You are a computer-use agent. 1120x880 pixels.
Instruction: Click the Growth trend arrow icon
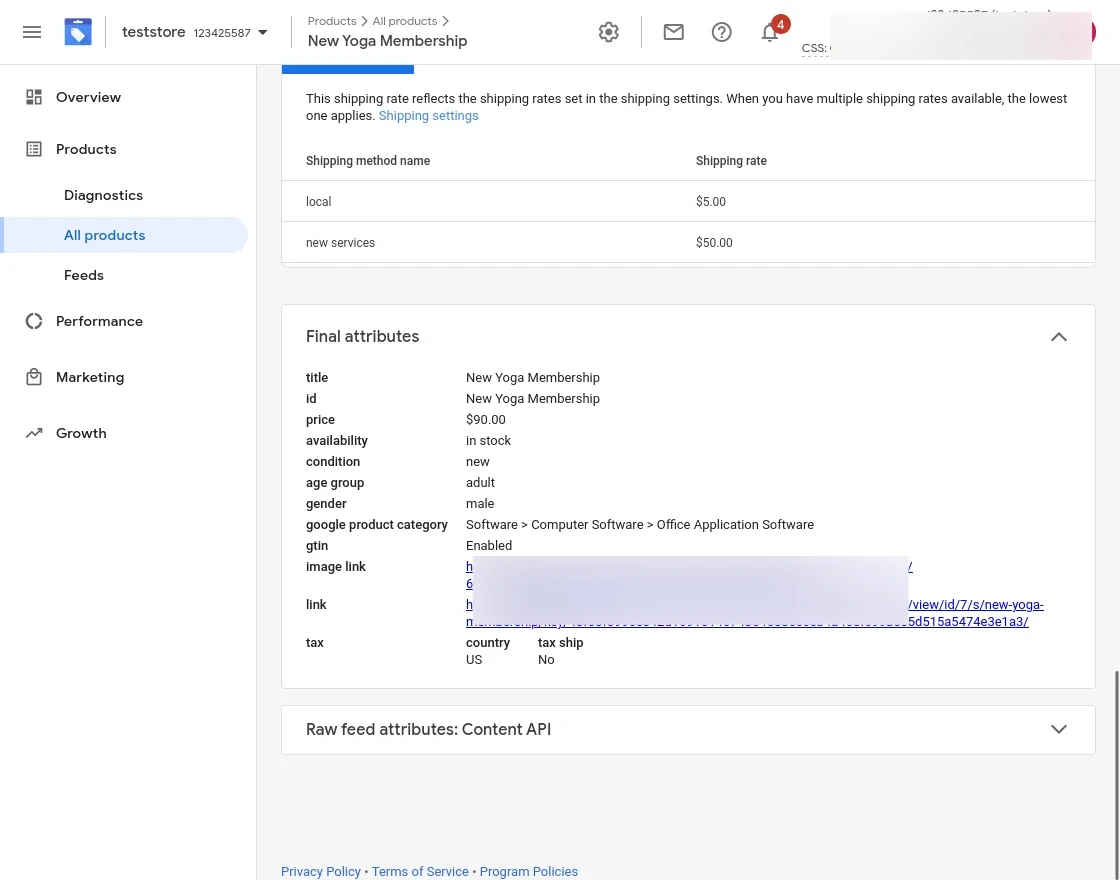pos(34,433)
